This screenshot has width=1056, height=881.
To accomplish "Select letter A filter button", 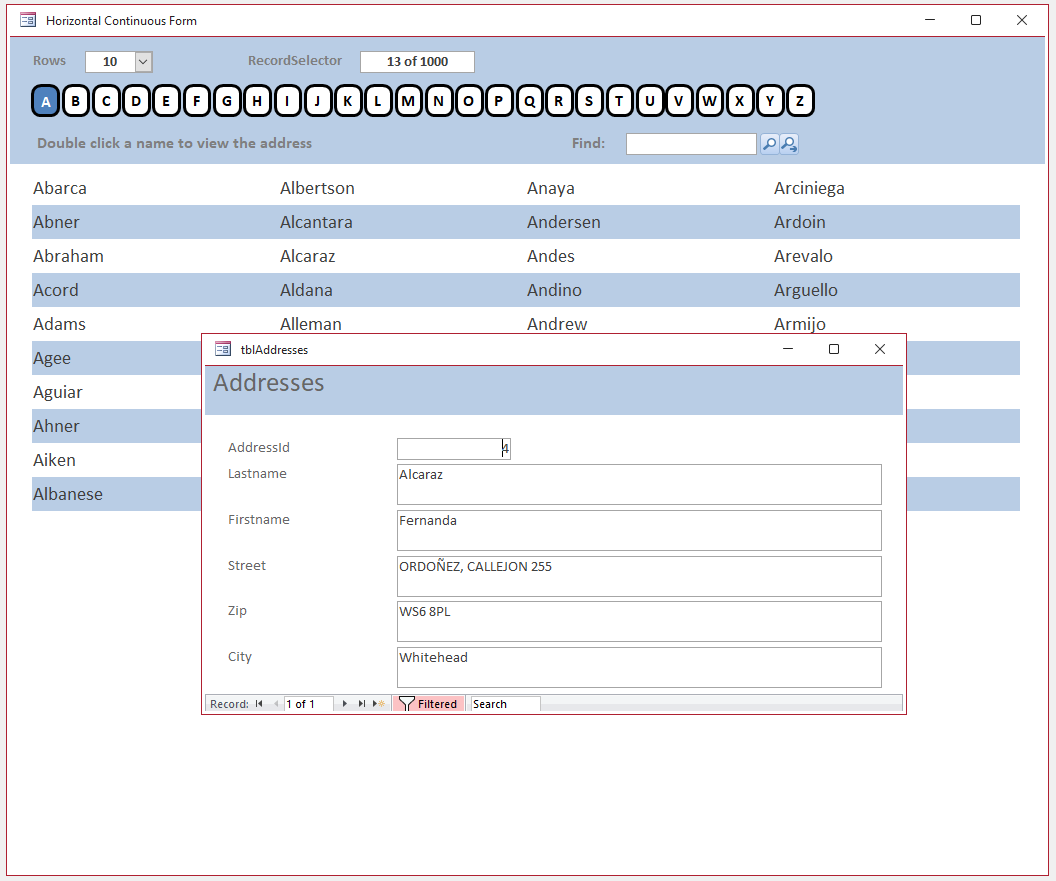I will click(46, 101).
